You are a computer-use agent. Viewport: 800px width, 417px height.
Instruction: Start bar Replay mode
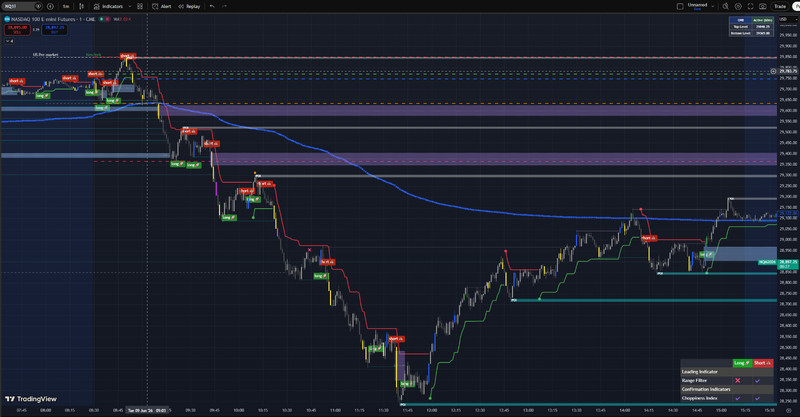point(189,6)
